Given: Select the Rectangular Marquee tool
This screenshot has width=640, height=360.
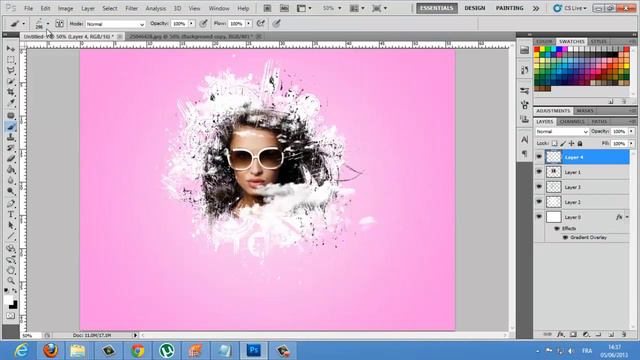Looking at the screenshot, I should coord(11,60).
